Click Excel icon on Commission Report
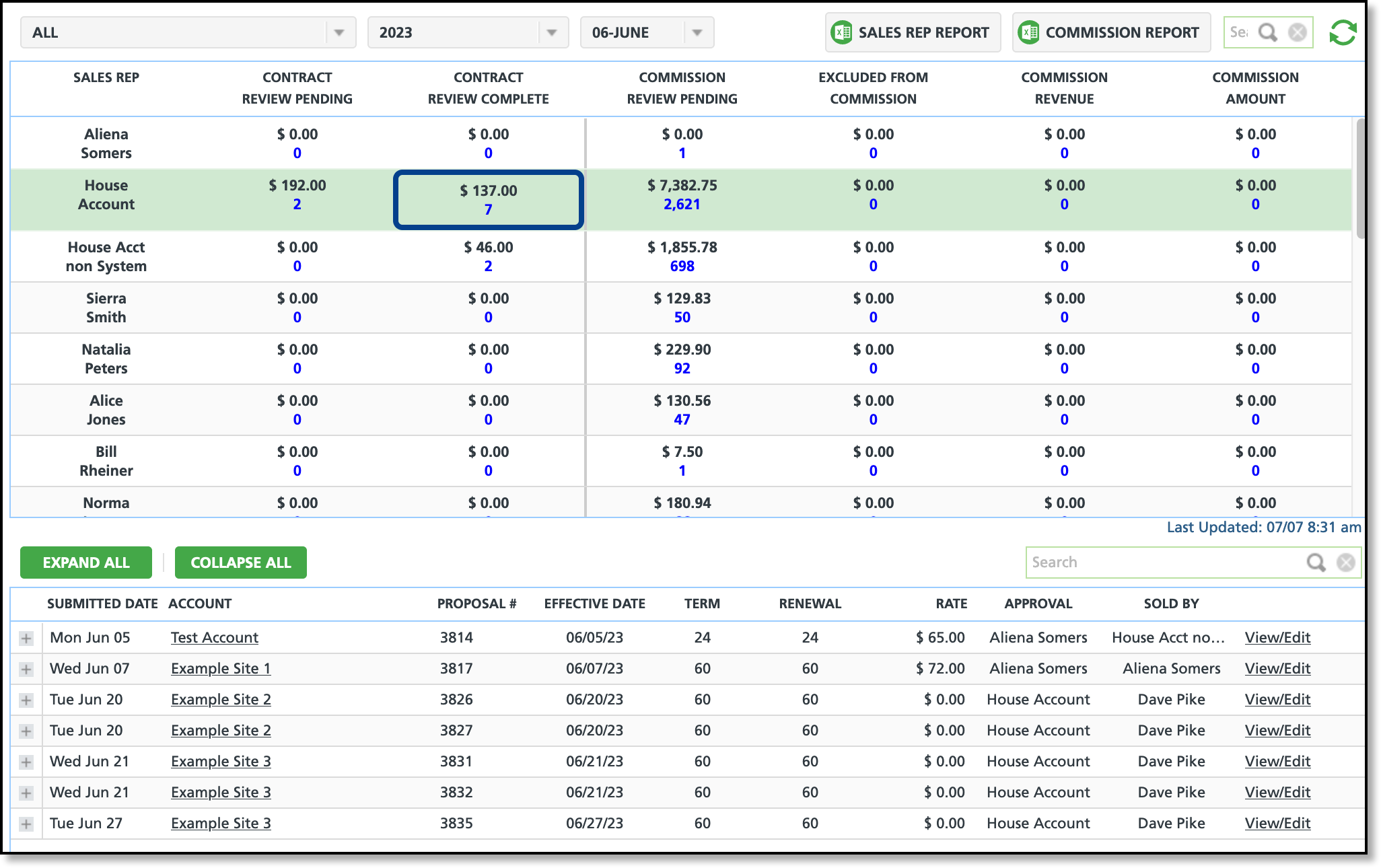 tap(1028, 32)
